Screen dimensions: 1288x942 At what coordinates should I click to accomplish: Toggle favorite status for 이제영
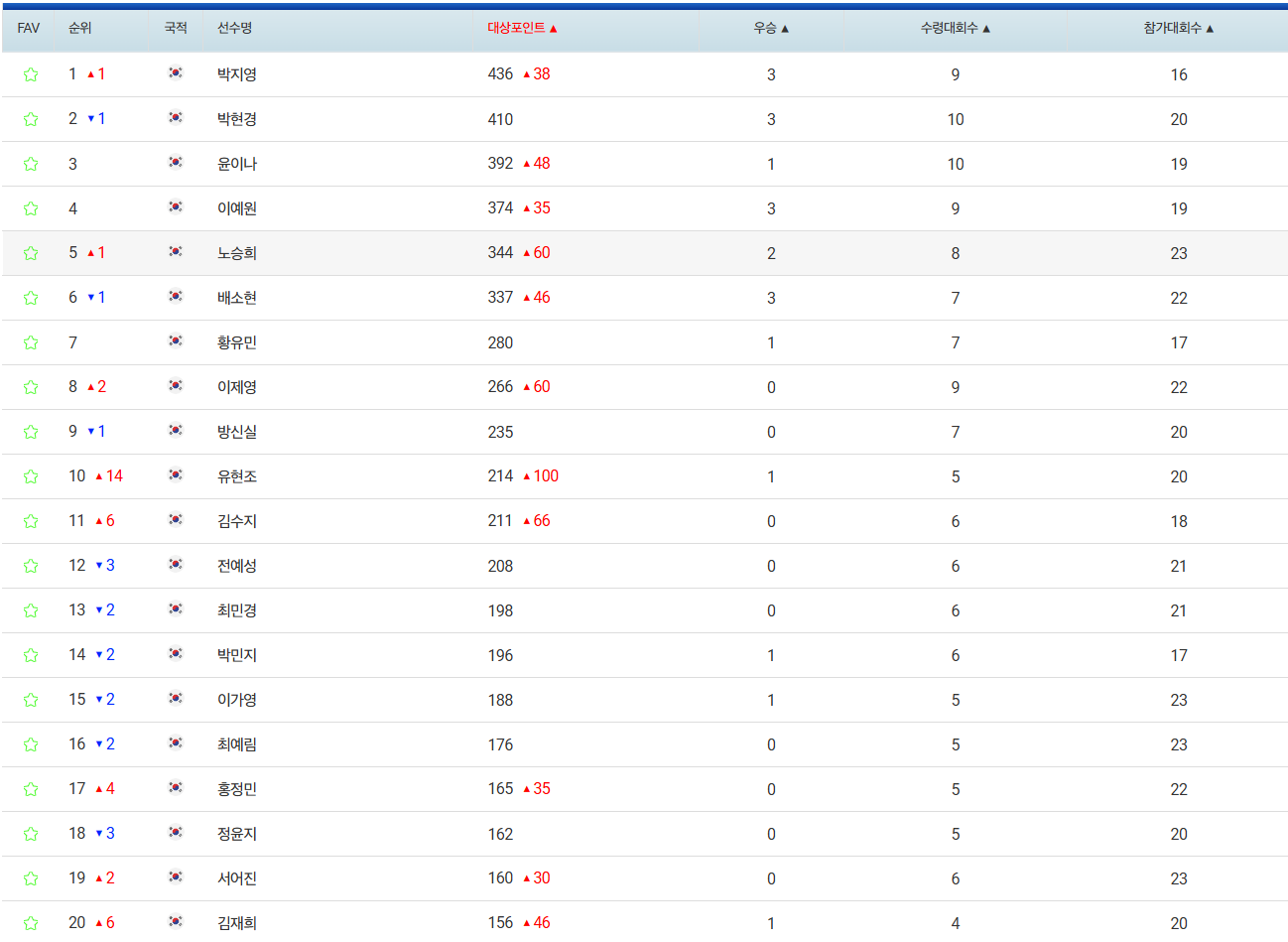31,387
